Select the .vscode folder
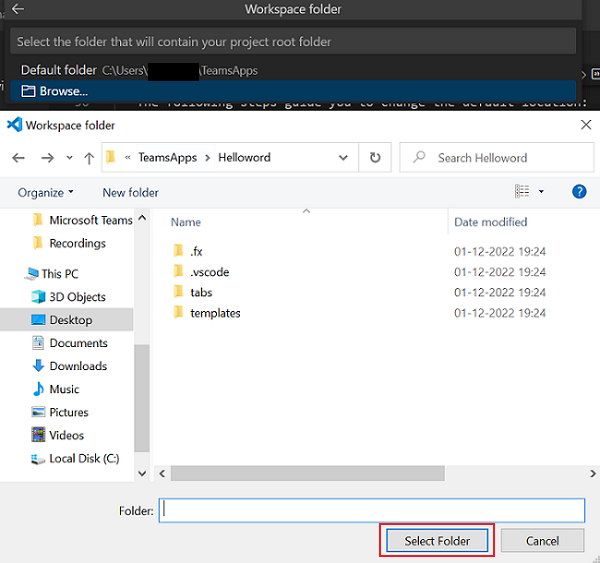600x563 pixels. (x=201, y=272)
